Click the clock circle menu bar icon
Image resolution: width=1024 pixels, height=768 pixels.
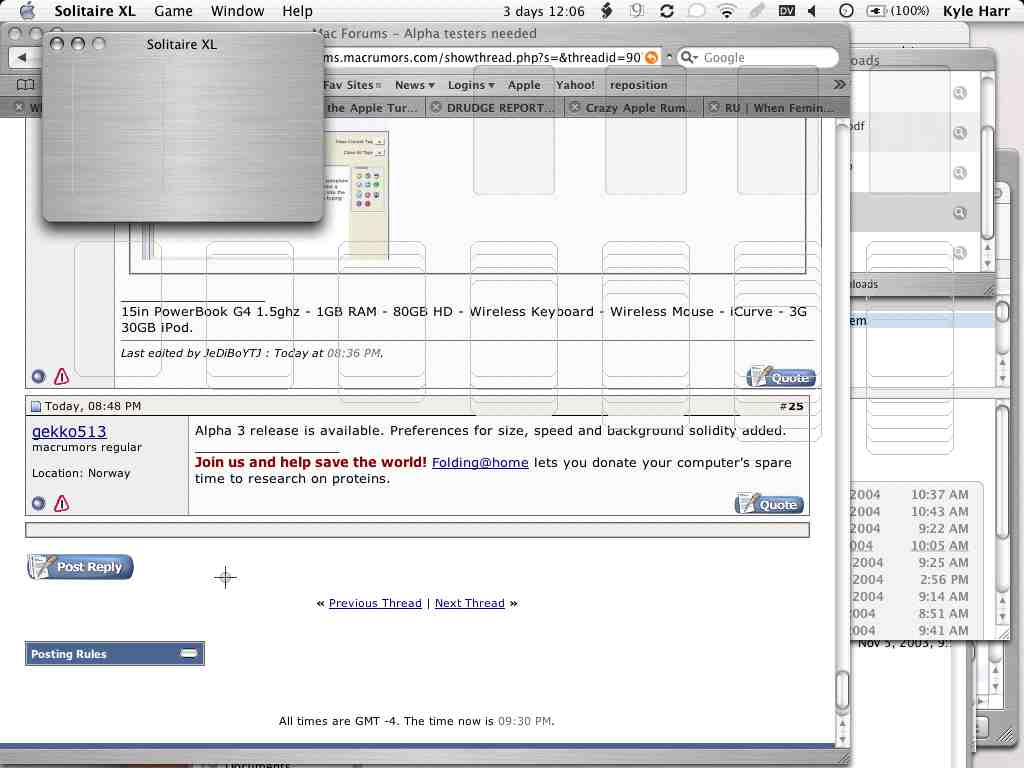pos(846,10)
